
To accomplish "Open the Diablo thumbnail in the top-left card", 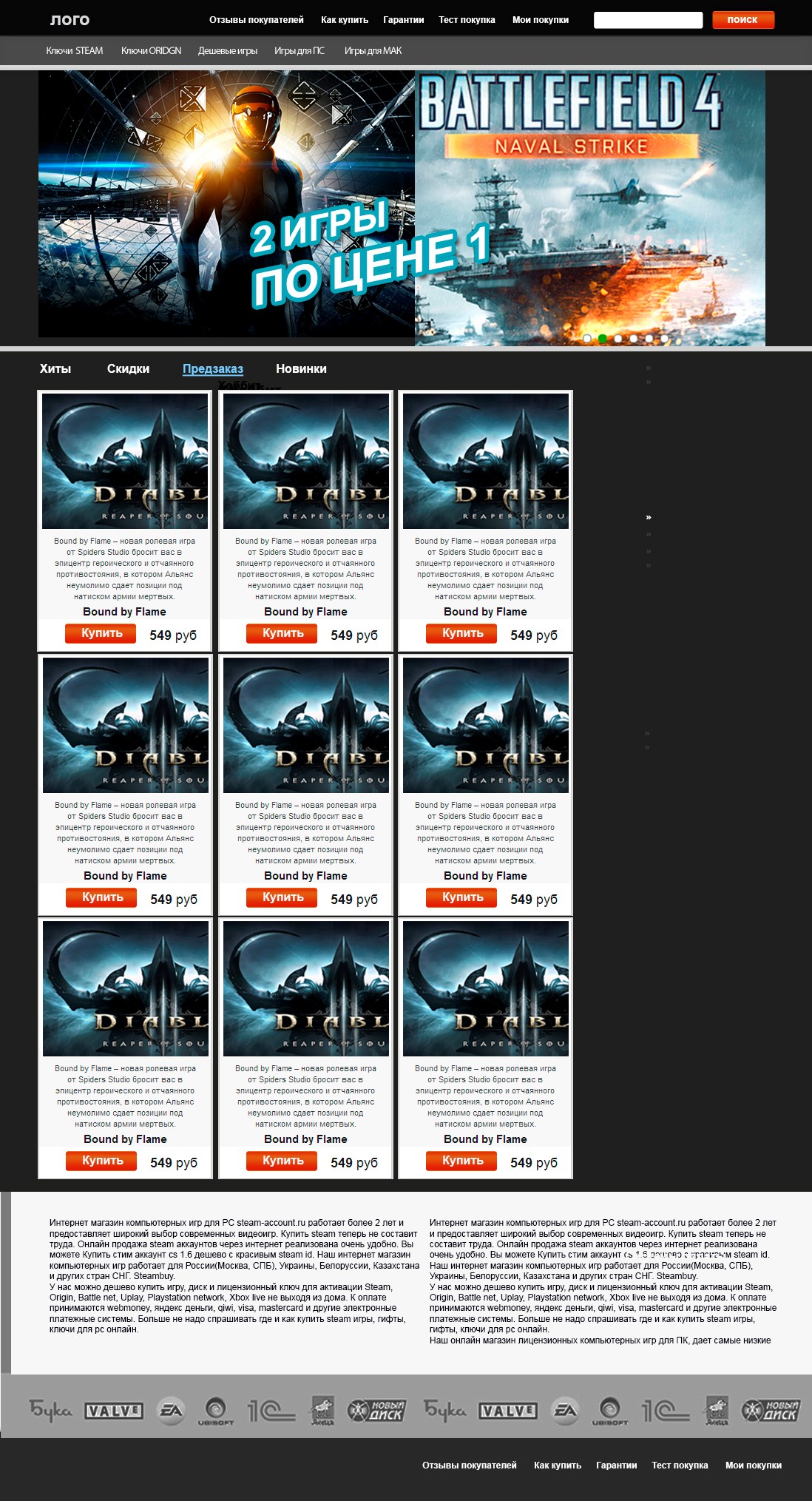I will pos(125,461).
